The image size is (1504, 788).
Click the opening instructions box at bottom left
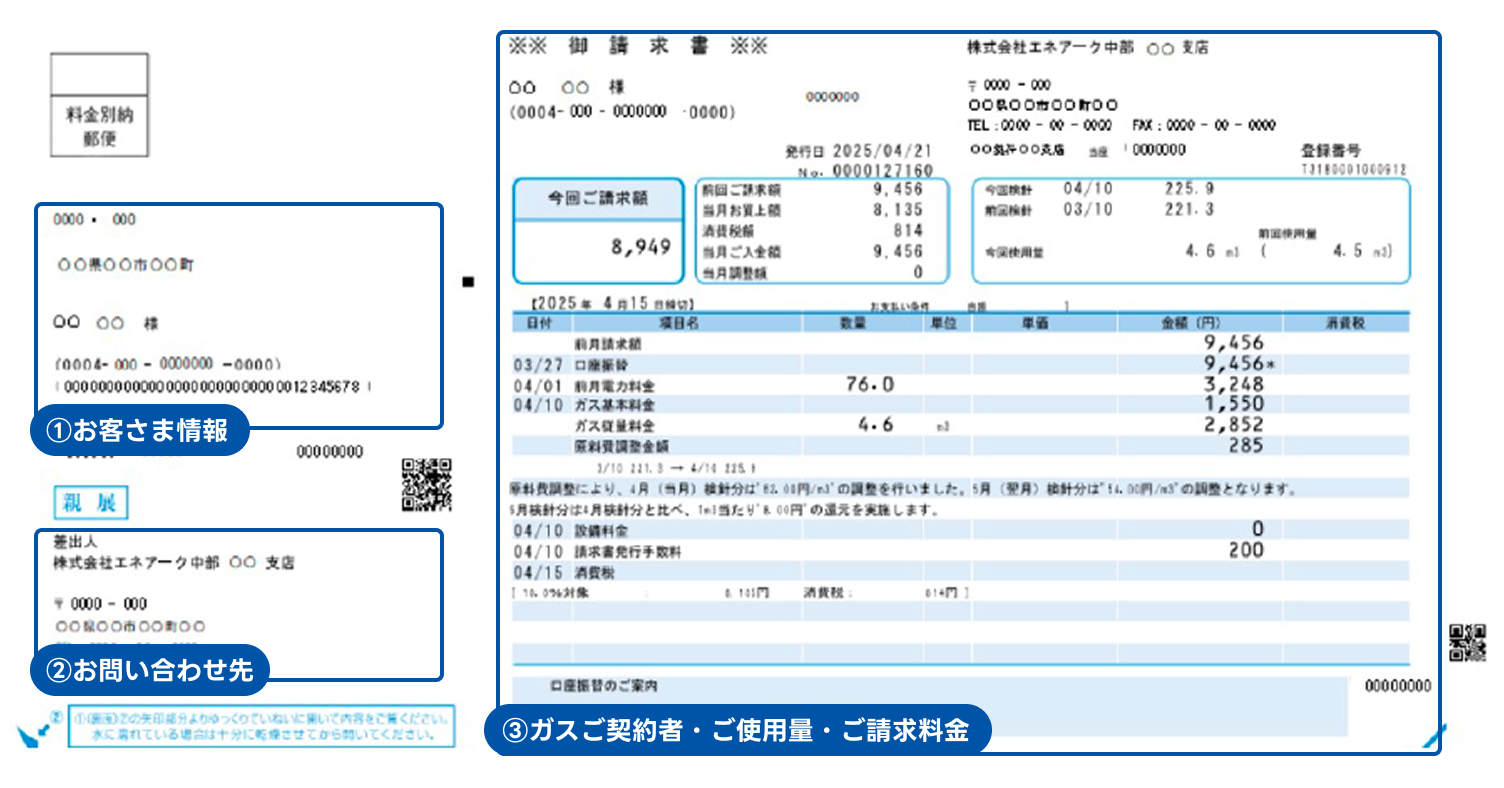(x=261, y=727)
